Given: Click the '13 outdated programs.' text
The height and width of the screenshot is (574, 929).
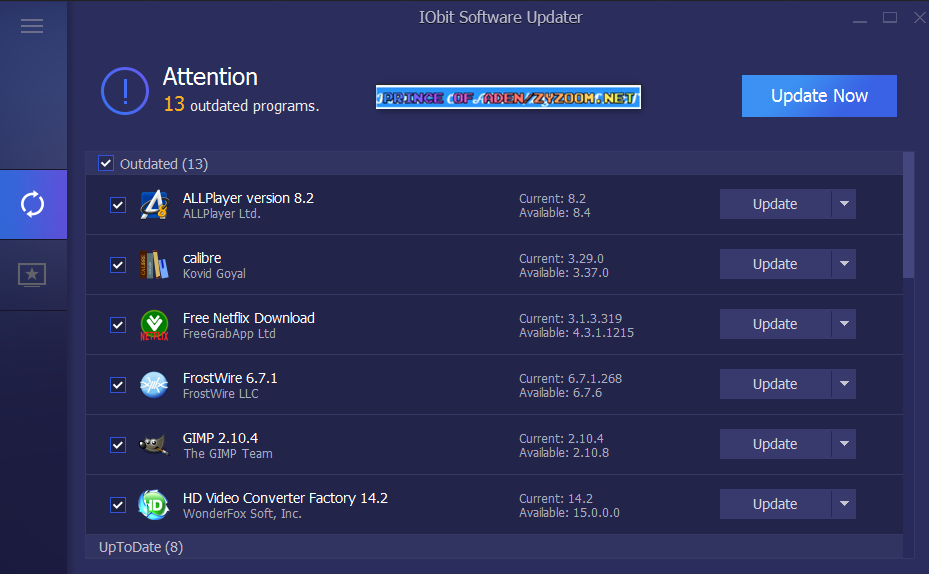Looking at the screenshot, I should (242, 105).
